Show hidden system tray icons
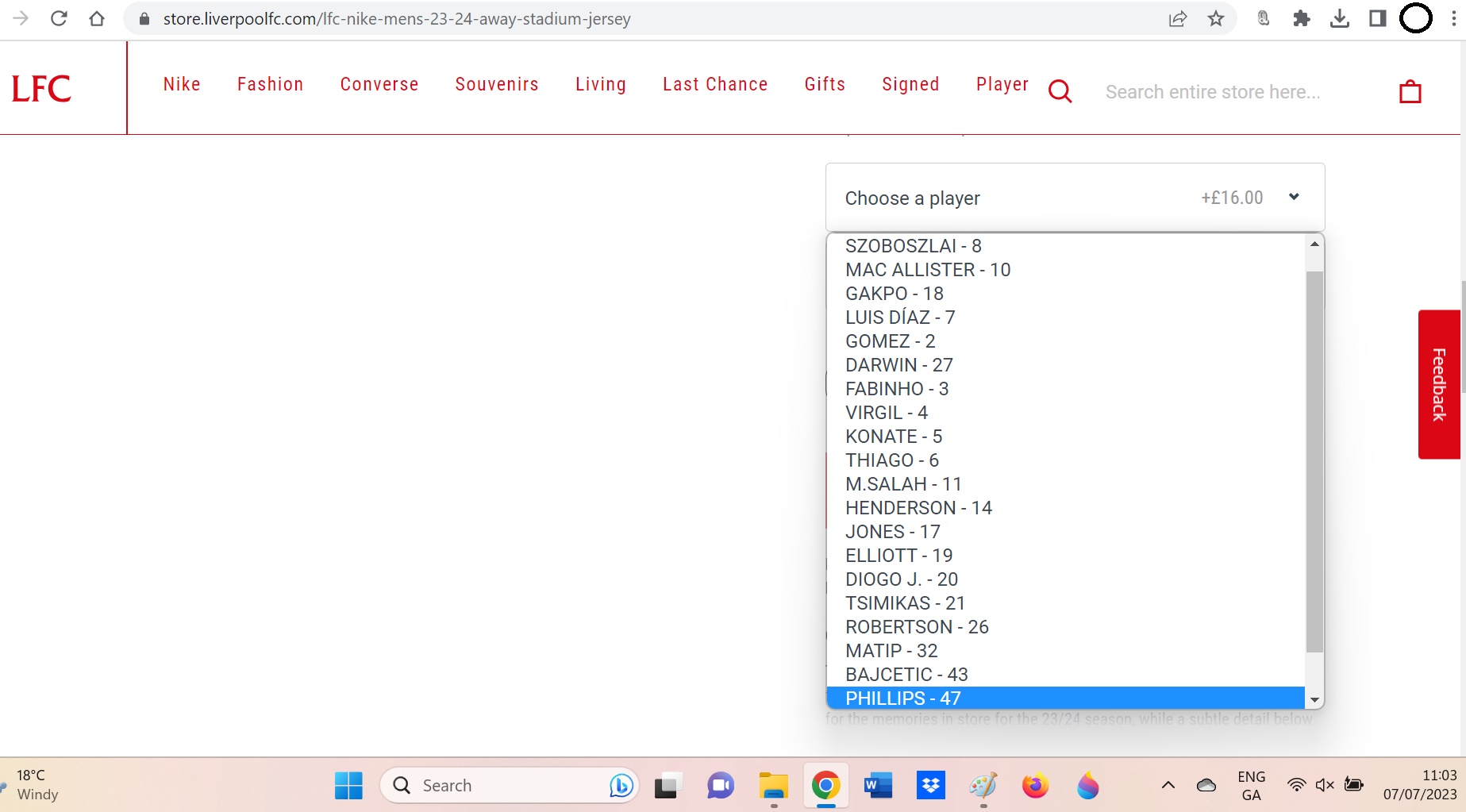Screen dimensions: 1466x812 tap(1168, 786)
